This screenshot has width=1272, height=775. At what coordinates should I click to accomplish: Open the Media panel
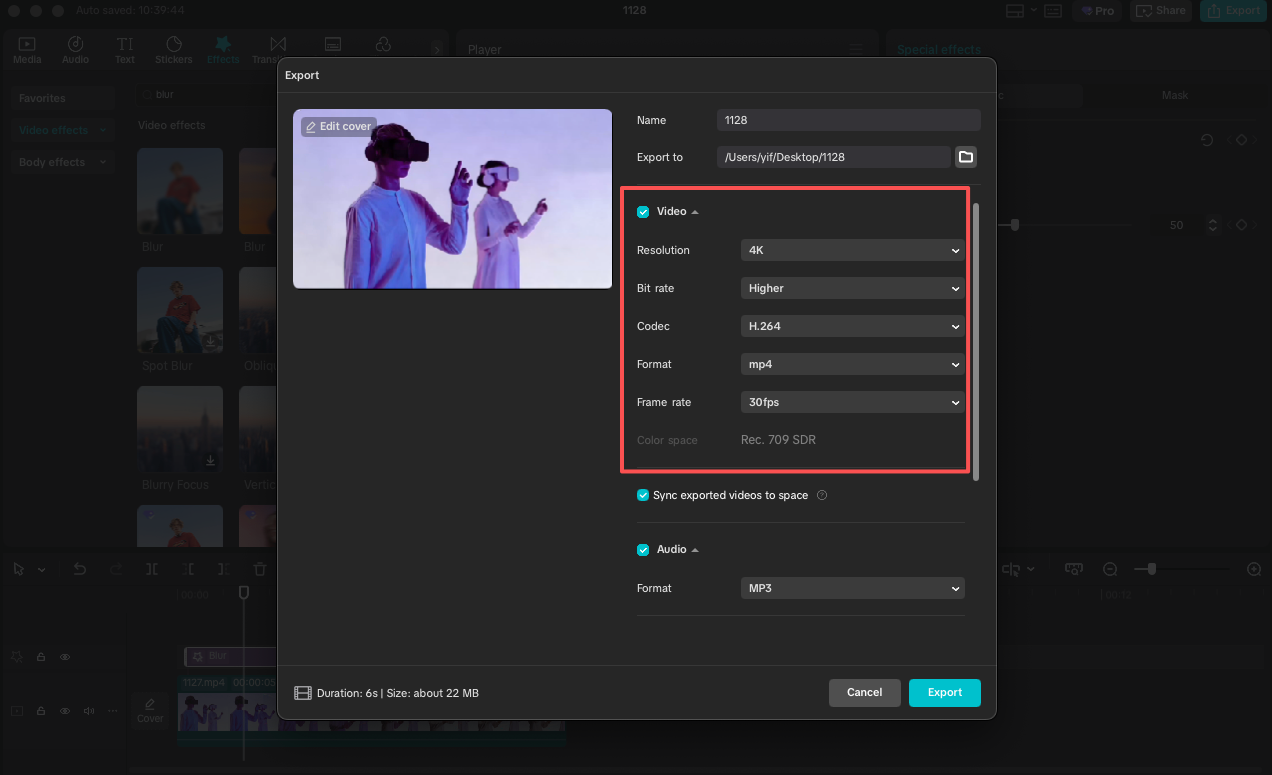[26, 47]
